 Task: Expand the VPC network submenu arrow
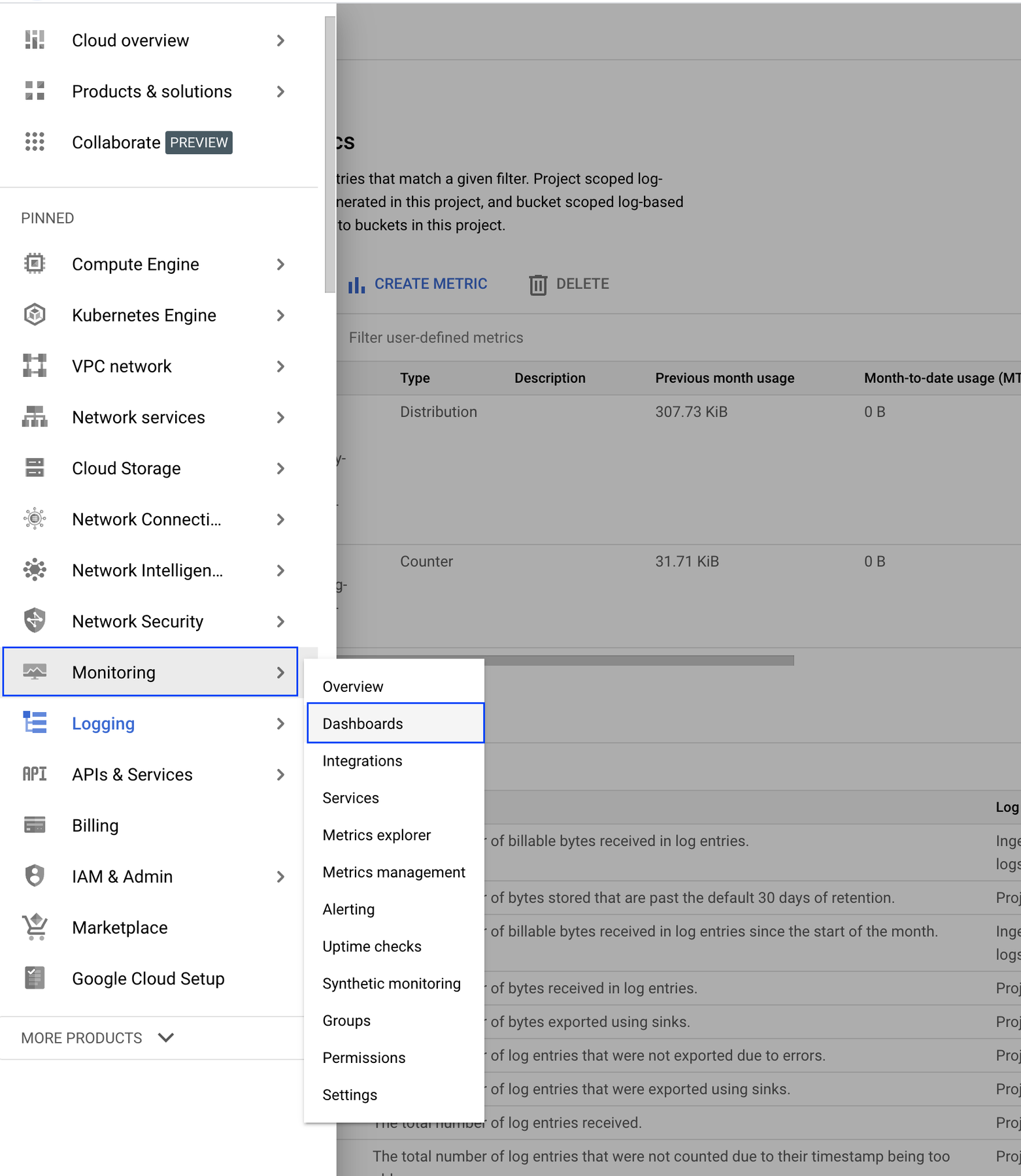click(280, 366)
